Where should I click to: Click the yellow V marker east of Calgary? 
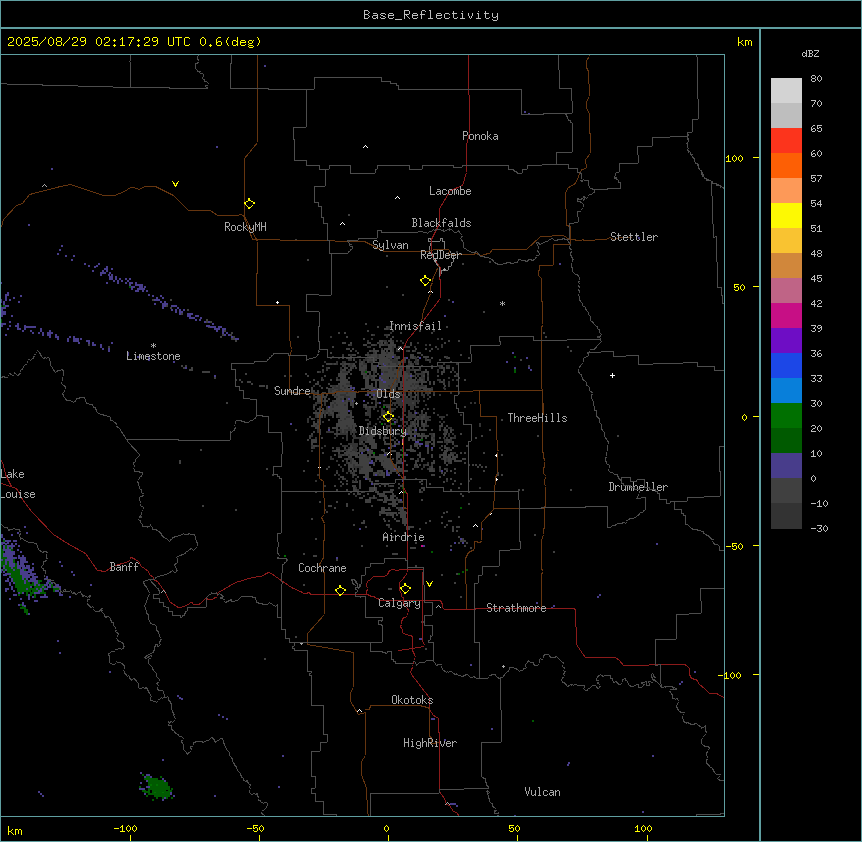tap(429, 584)
